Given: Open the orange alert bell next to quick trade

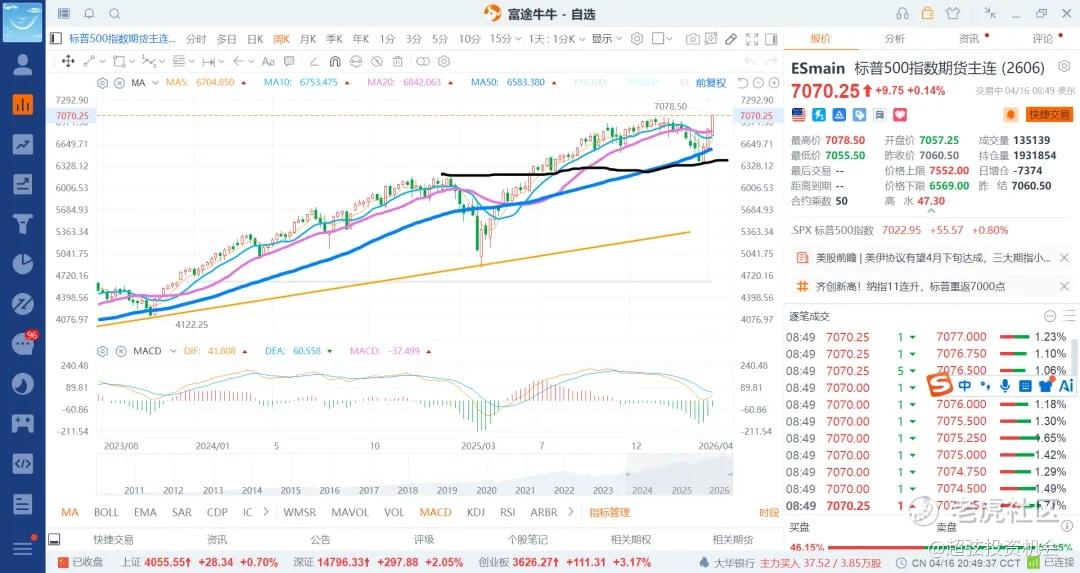Looking at the screenshot, I should tap(1010, 114).
